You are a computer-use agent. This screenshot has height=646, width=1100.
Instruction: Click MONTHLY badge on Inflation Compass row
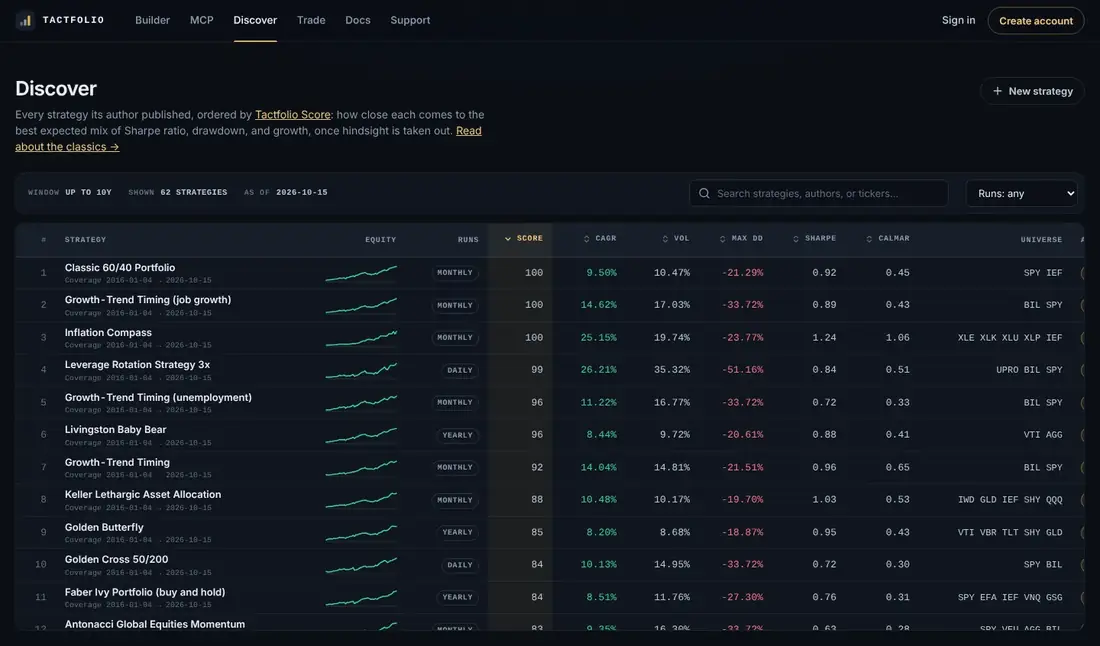click(x=455, y=338)
